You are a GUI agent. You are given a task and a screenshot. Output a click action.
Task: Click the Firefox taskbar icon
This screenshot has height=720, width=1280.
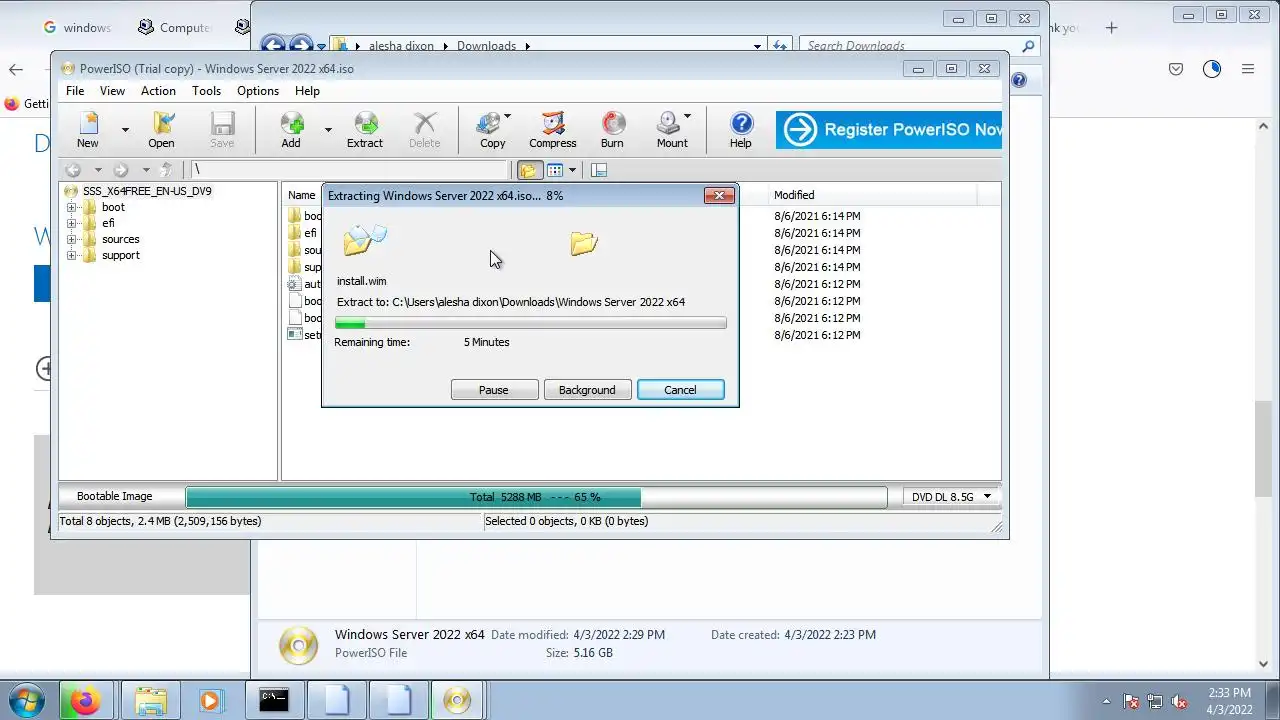85,701
